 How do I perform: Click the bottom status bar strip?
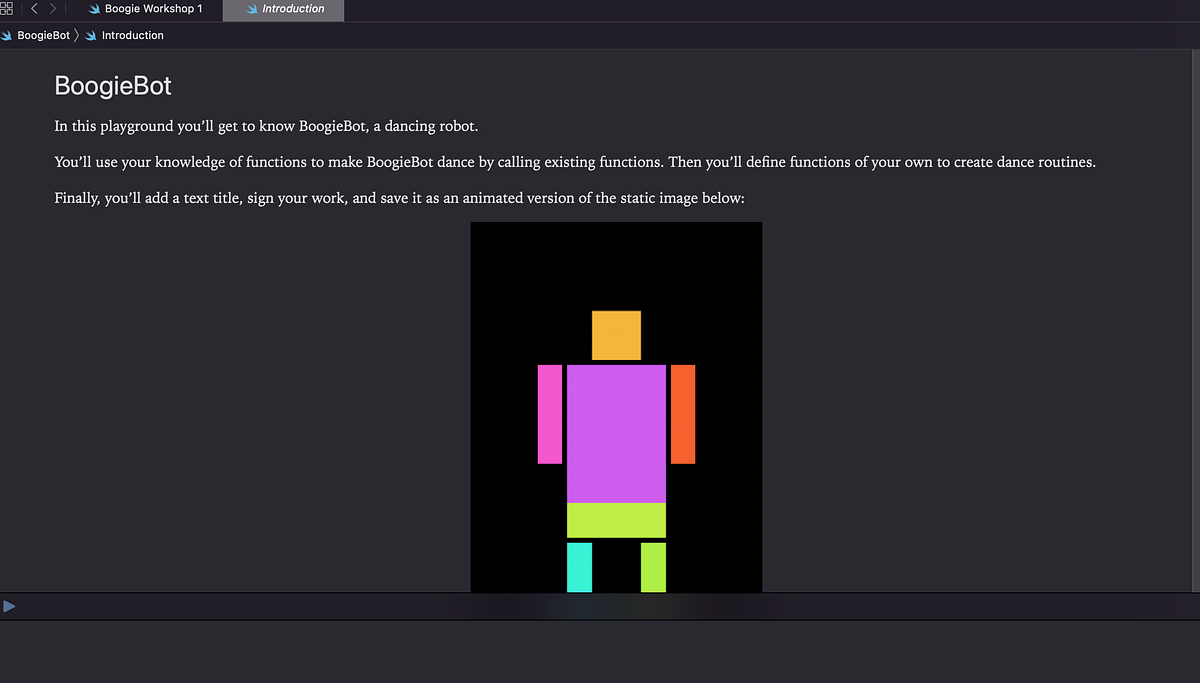[600, 605]
